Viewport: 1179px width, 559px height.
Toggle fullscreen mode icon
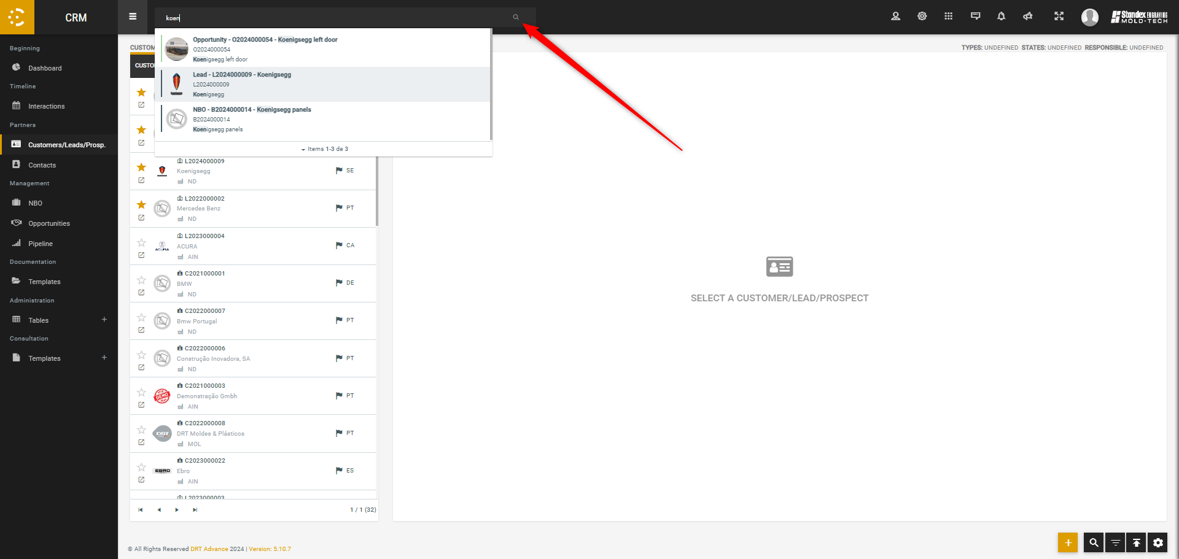[x=1058, y=16]
